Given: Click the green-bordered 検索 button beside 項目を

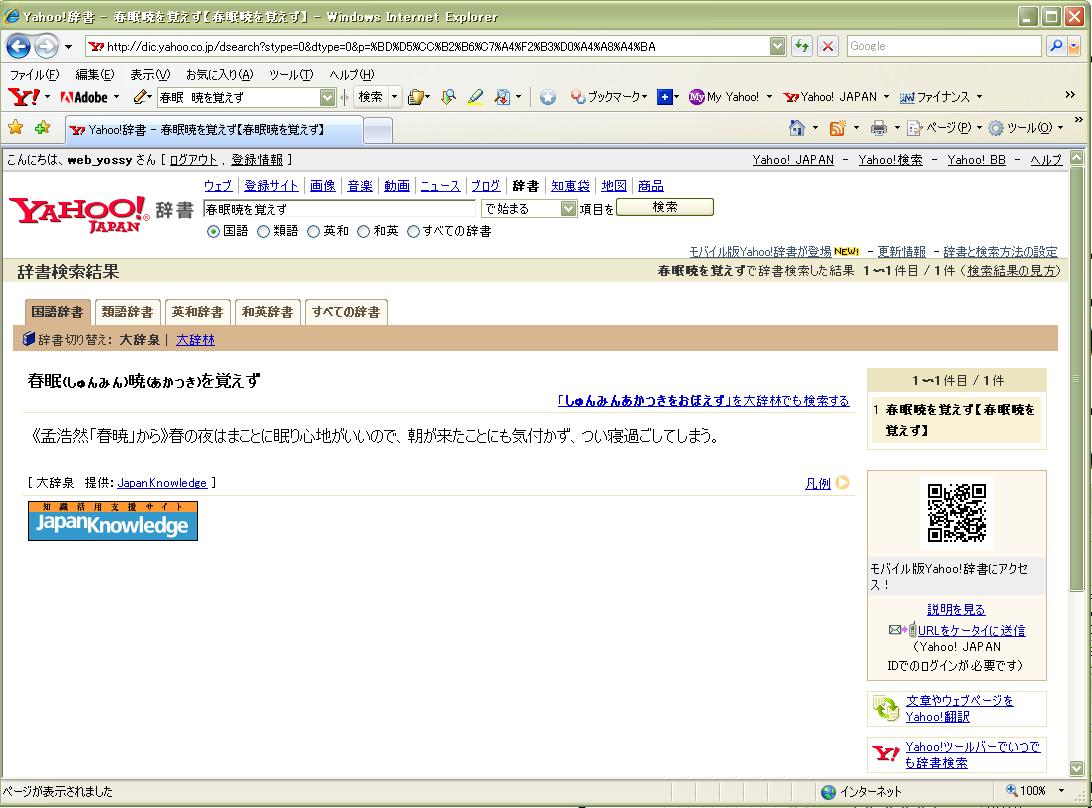Looking at the screenshot, I should (x=665, y=207).
